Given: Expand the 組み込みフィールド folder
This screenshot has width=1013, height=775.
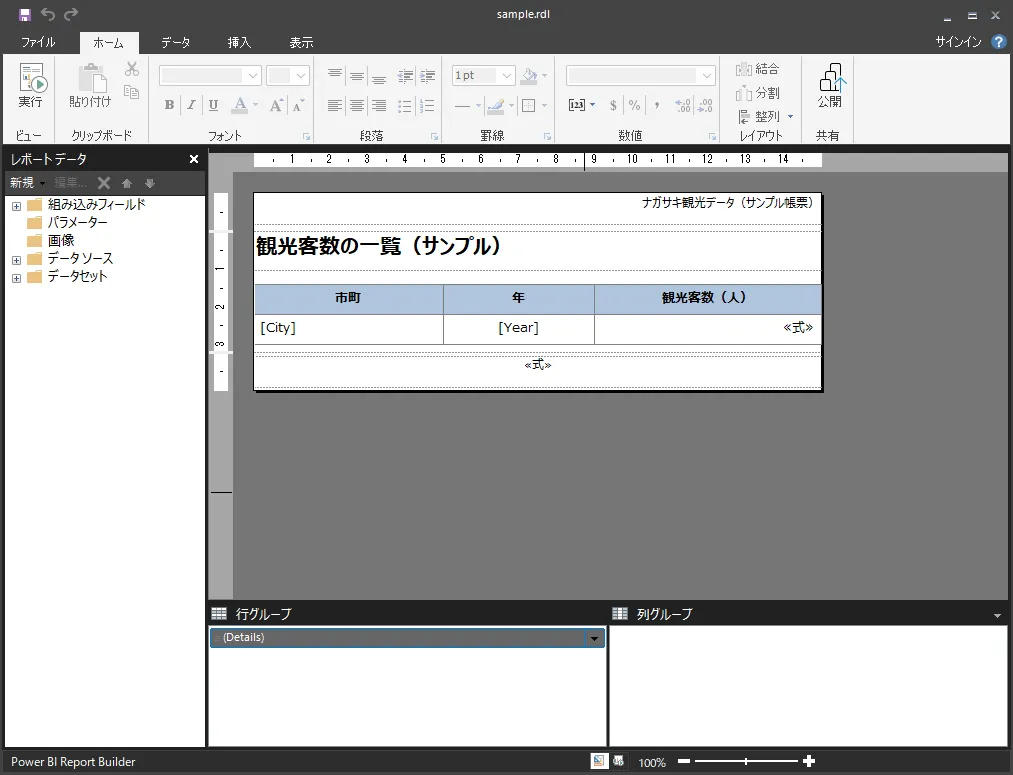Looking at the screenshot, I should pos(17,206).
